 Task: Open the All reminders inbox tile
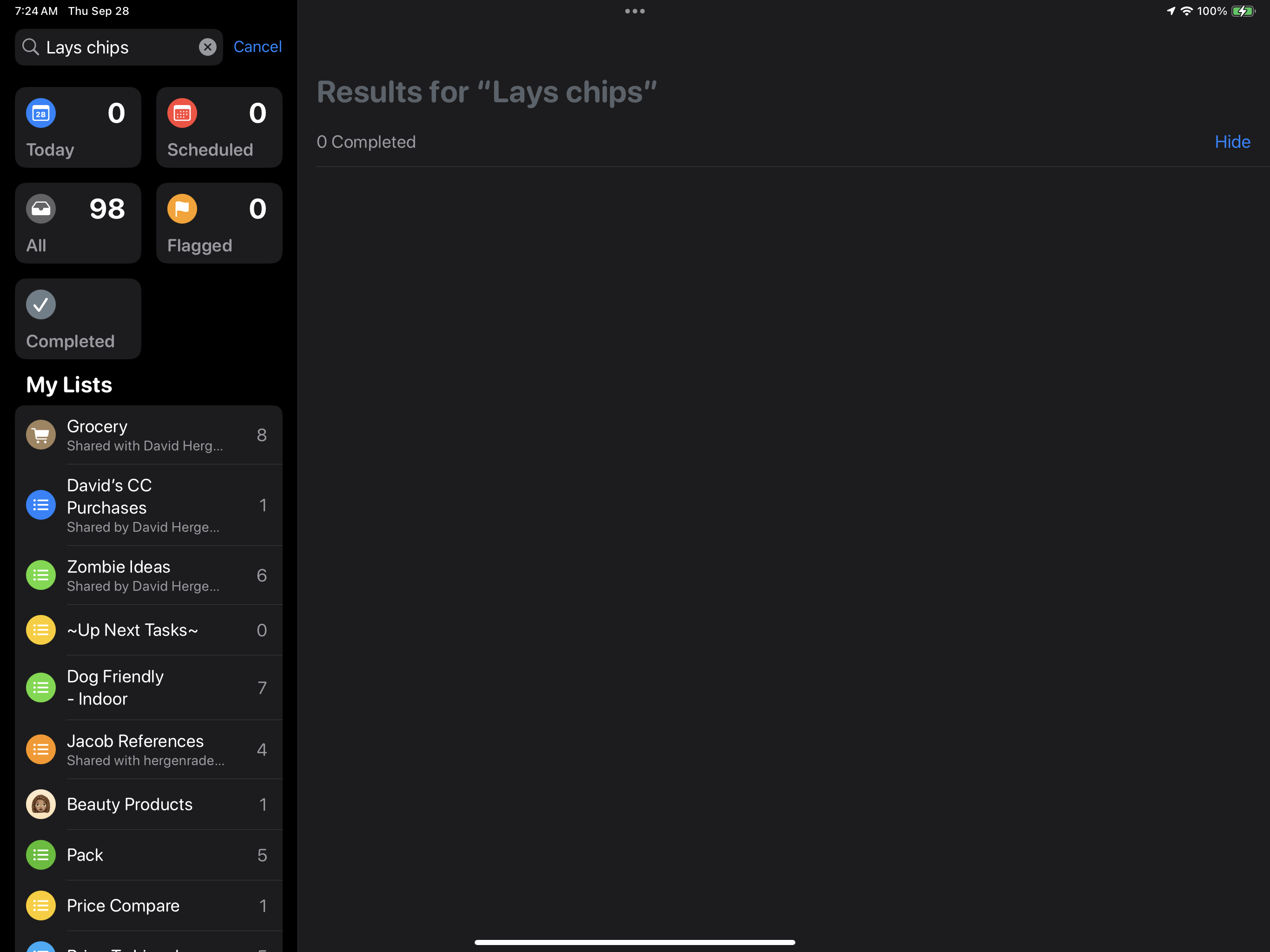[78, 224]
